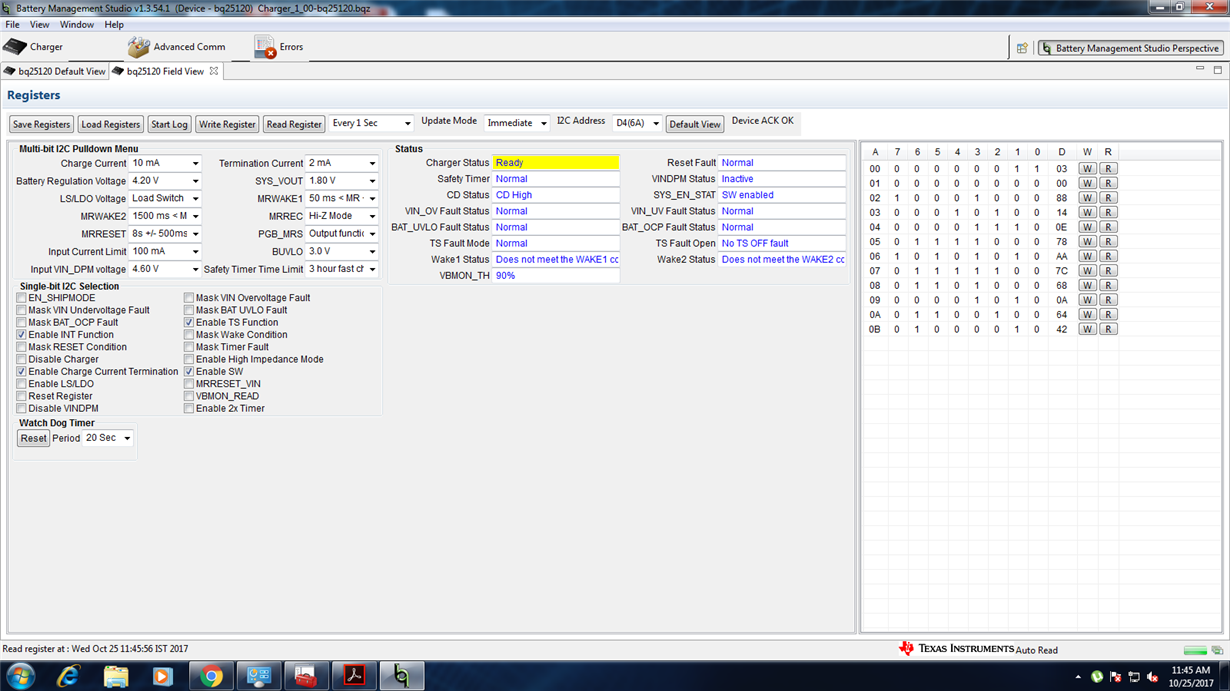
Task: Write register 00 using W button
Action: pos(1087,169)
